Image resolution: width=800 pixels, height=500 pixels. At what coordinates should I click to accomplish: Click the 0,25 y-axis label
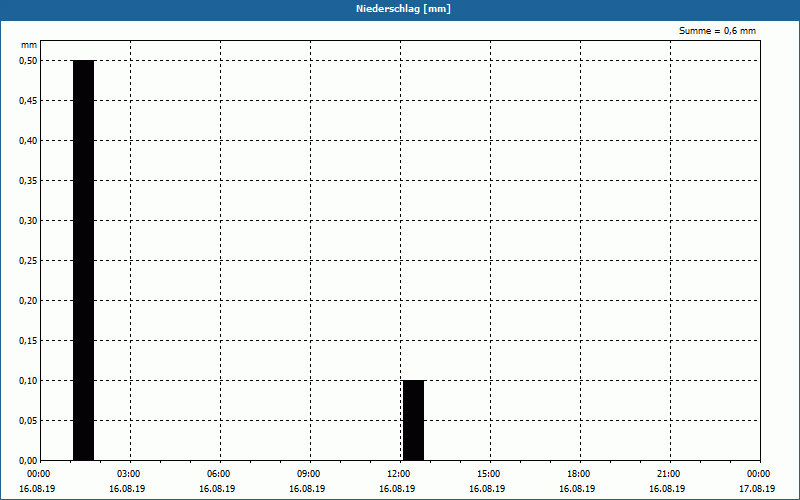coord(28,261)
